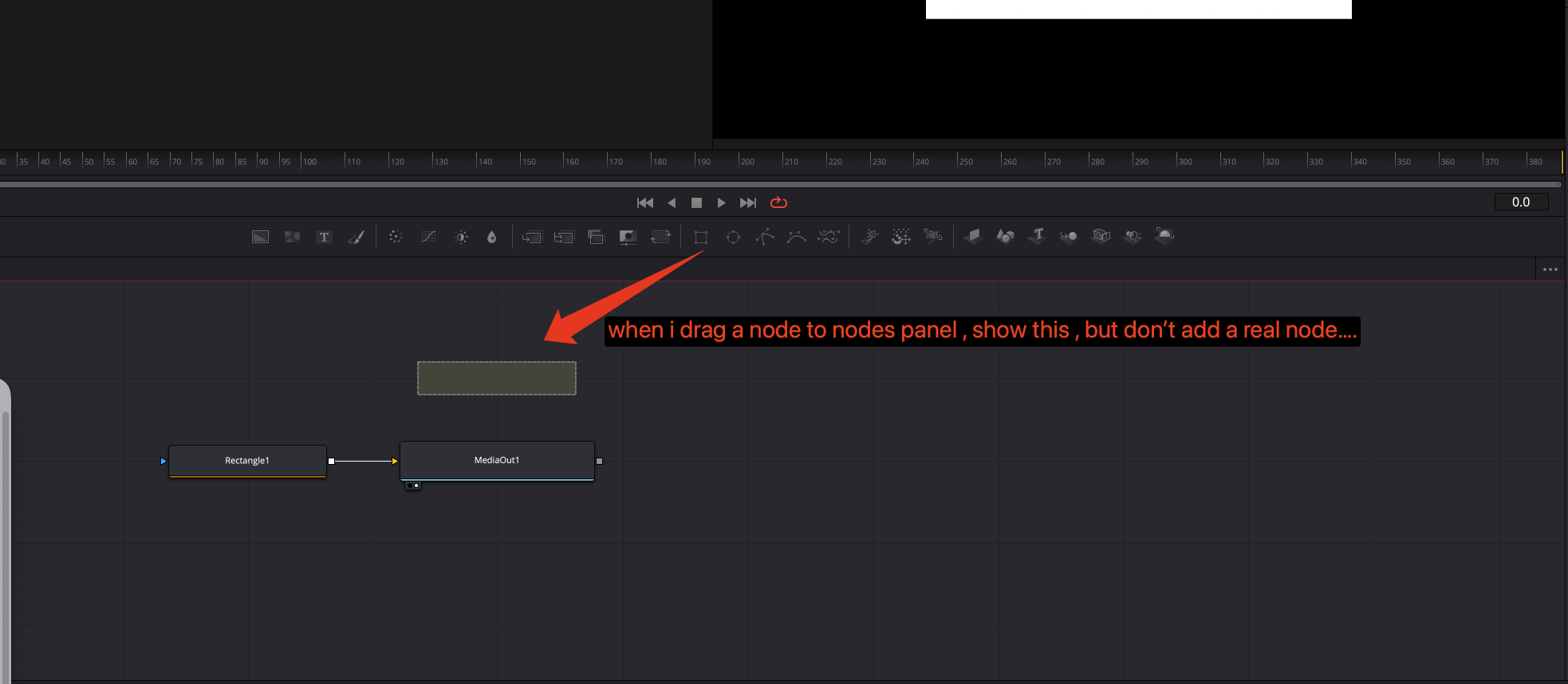This screenshot has width=1568, height=684.
Task: Select the Ellipse mask tool
Action: (x=733, y=237)
